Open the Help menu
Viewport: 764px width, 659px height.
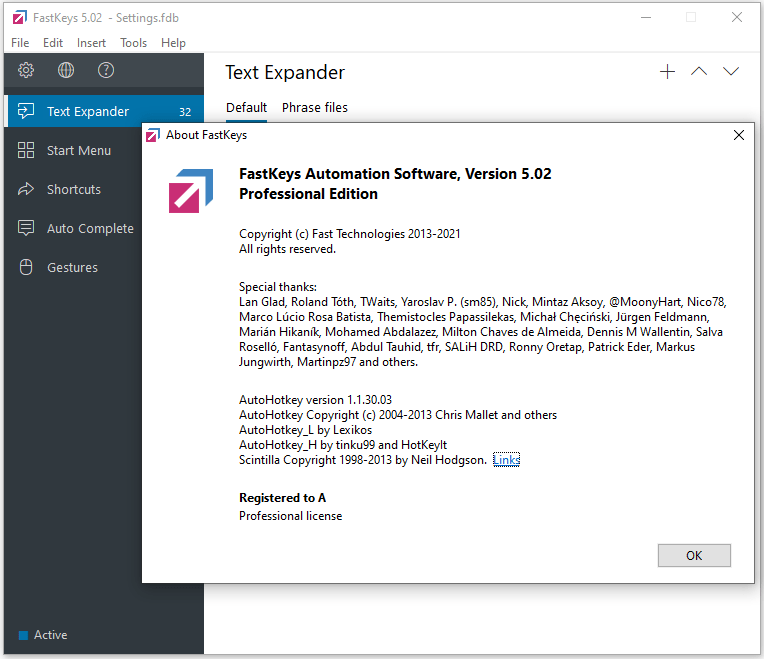pyautogui.click(x=173, y=43)
